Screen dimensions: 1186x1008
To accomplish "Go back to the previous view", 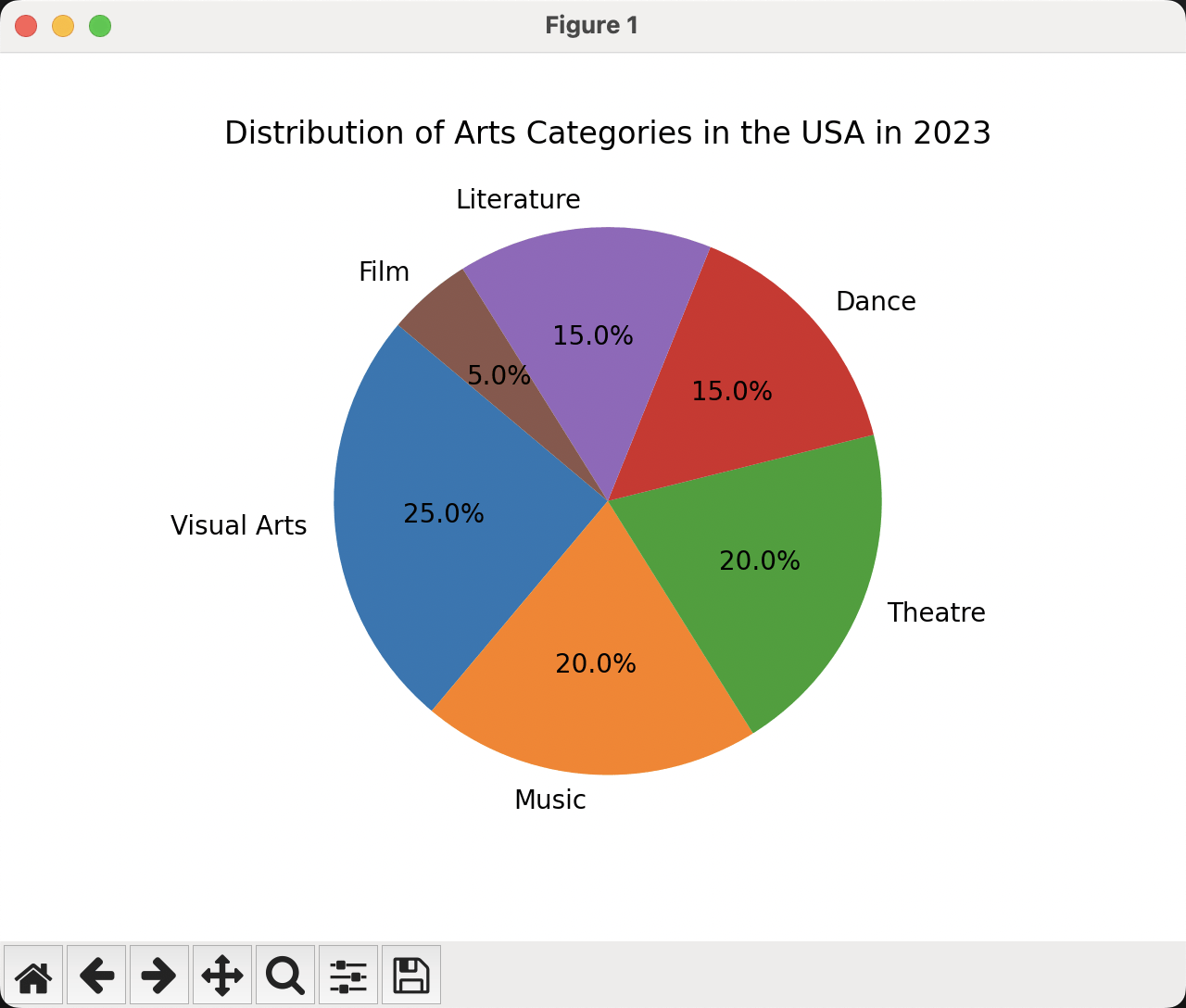I will pyautogui.click(x=96, y=975).
